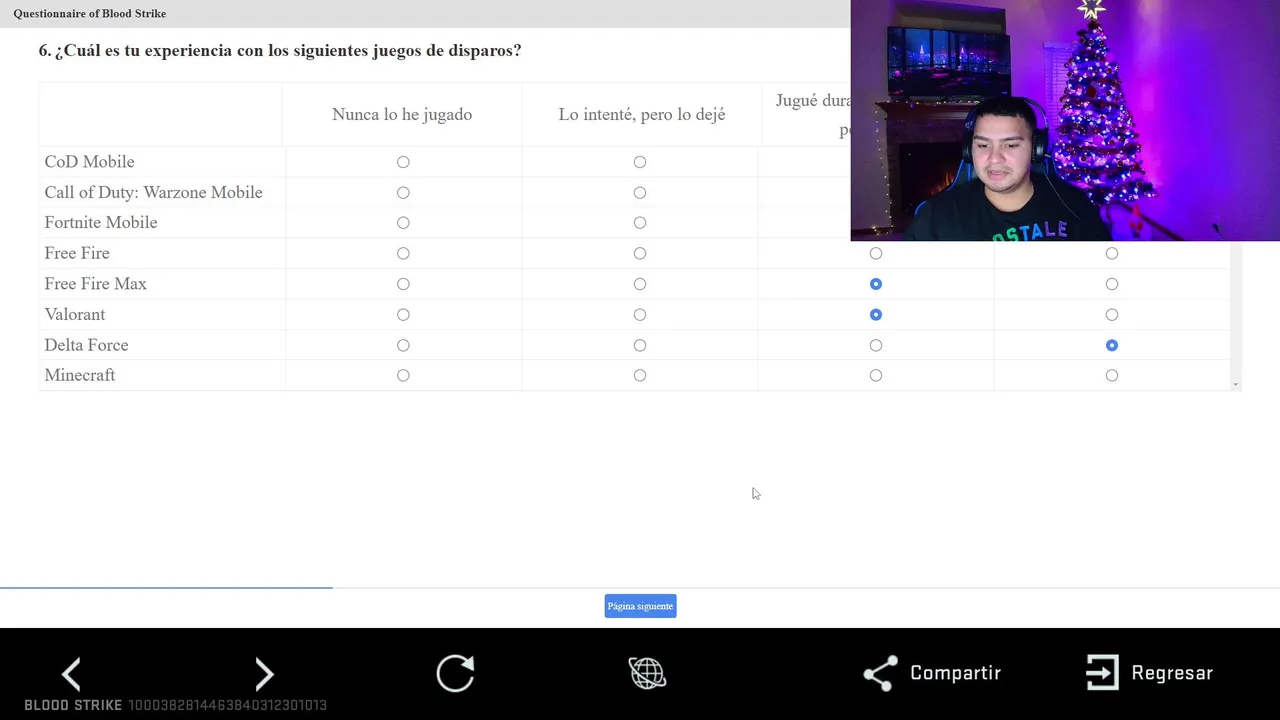Select fourth column option for Free Fire Max
Viewport: 1280px width, 720px height.
[x=1112, y=284]
